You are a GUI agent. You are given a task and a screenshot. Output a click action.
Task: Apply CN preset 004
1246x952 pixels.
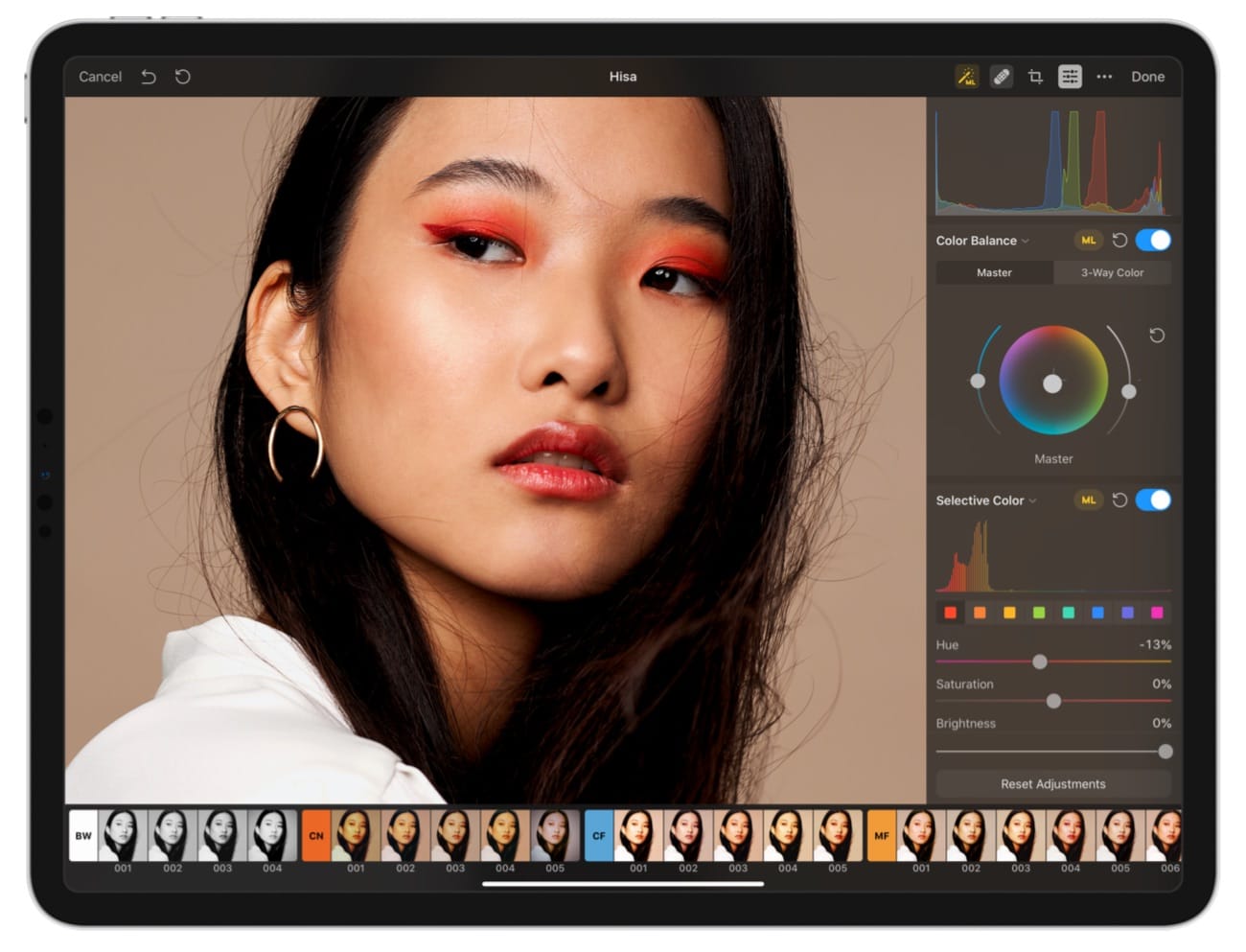click(505, 836)
